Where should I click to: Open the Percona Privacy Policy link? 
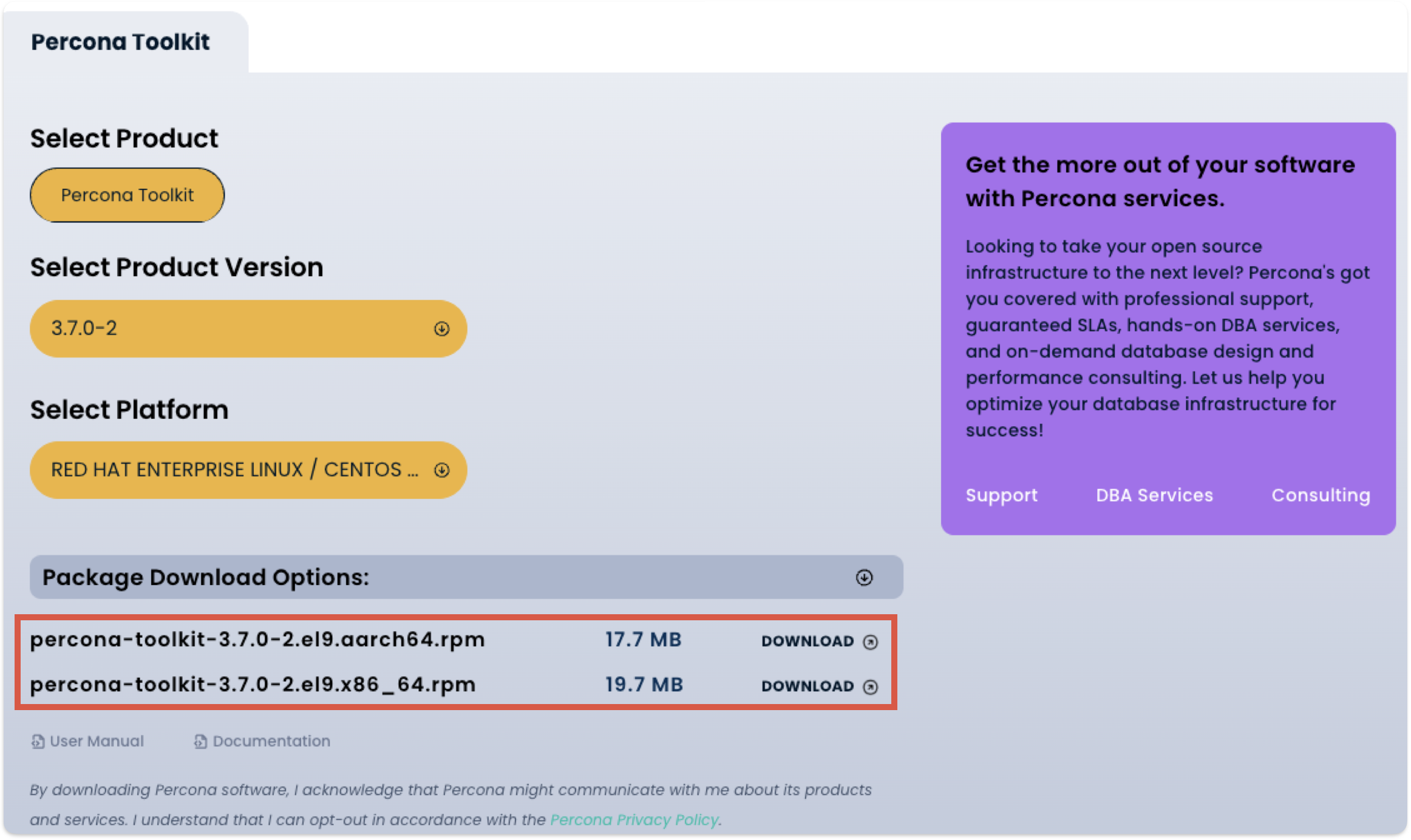(x=634, y=819)
